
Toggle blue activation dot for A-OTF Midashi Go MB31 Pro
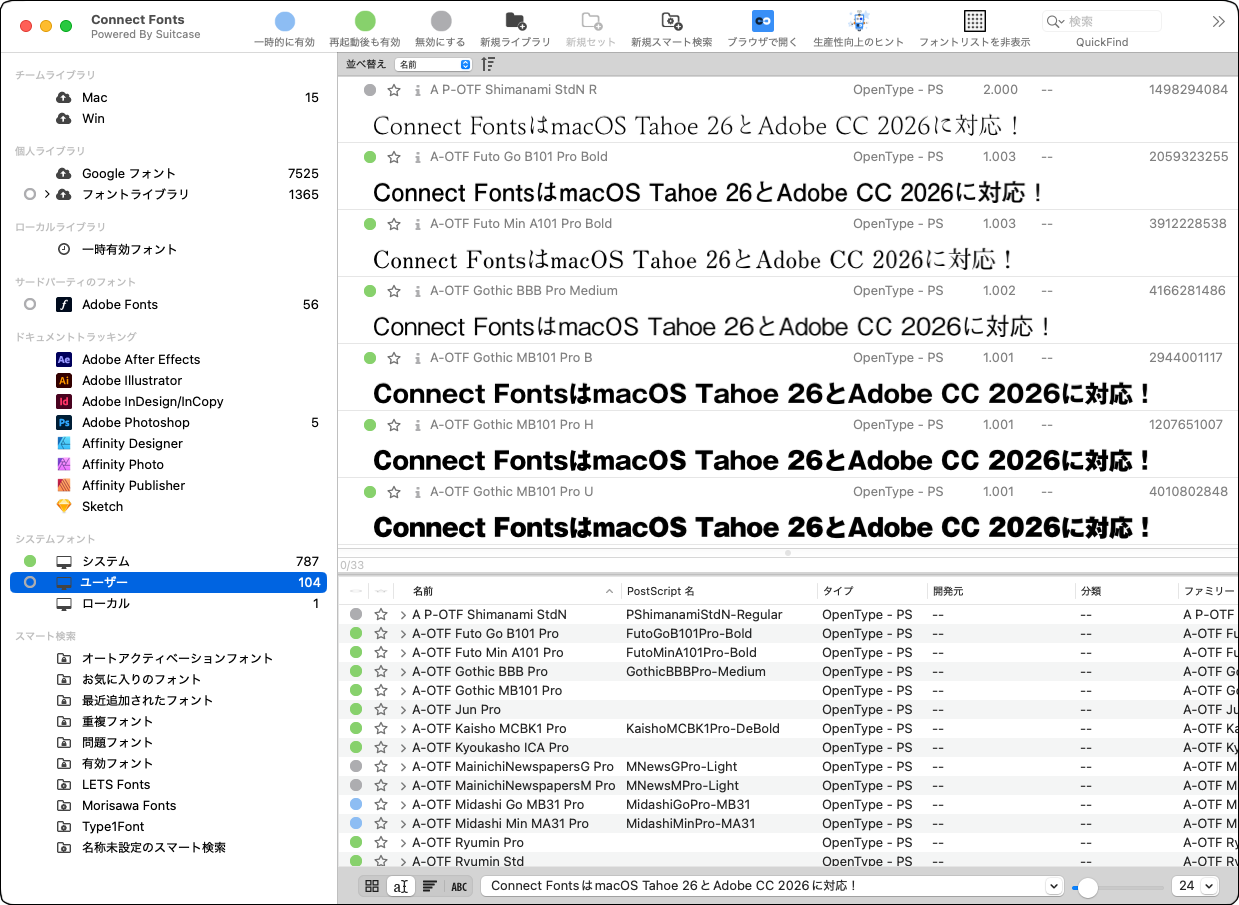tap(356, 805)
